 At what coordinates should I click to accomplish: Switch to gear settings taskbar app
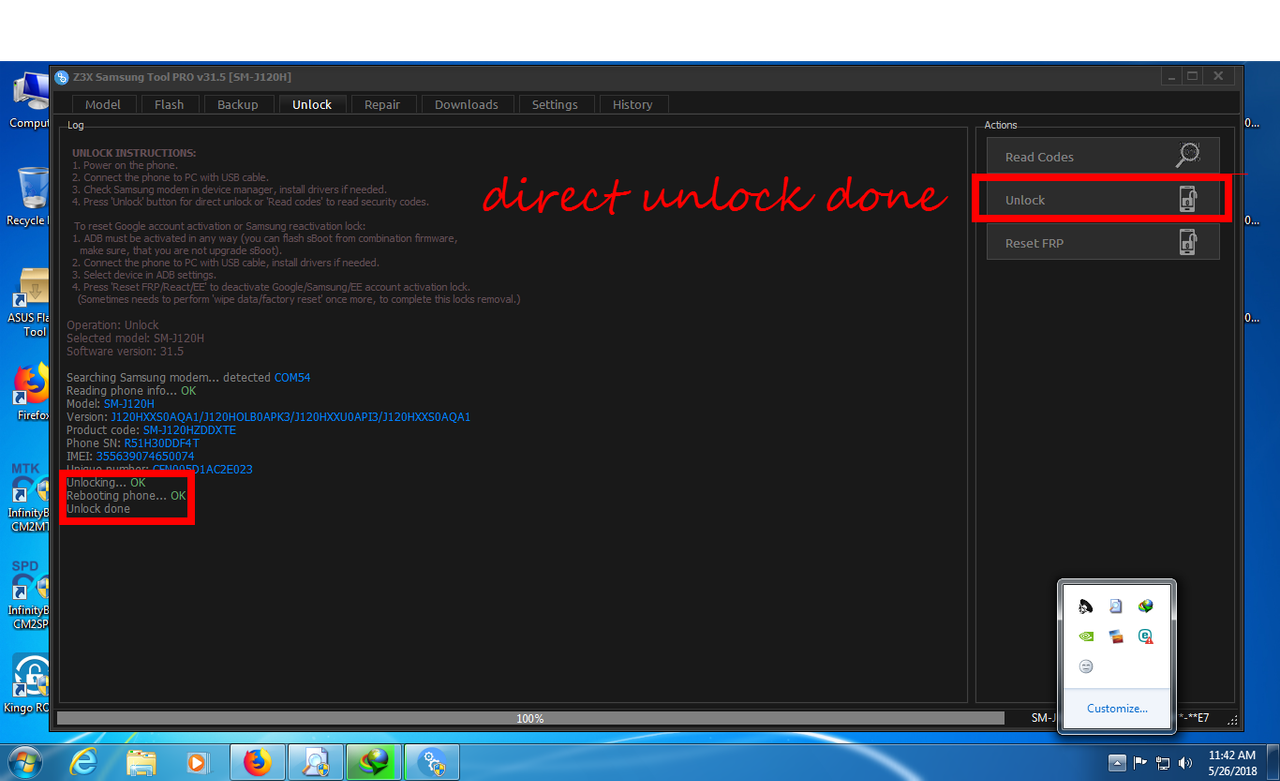[x=432, y=762]
